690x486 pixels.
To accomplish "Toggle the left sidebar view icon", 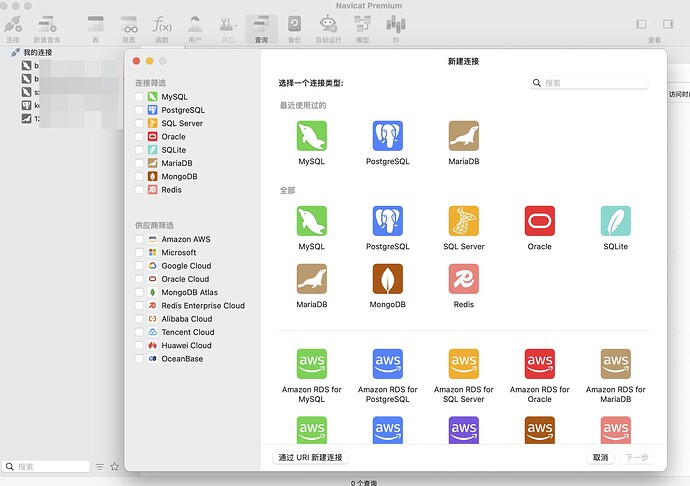I will (x=641, y=24).
